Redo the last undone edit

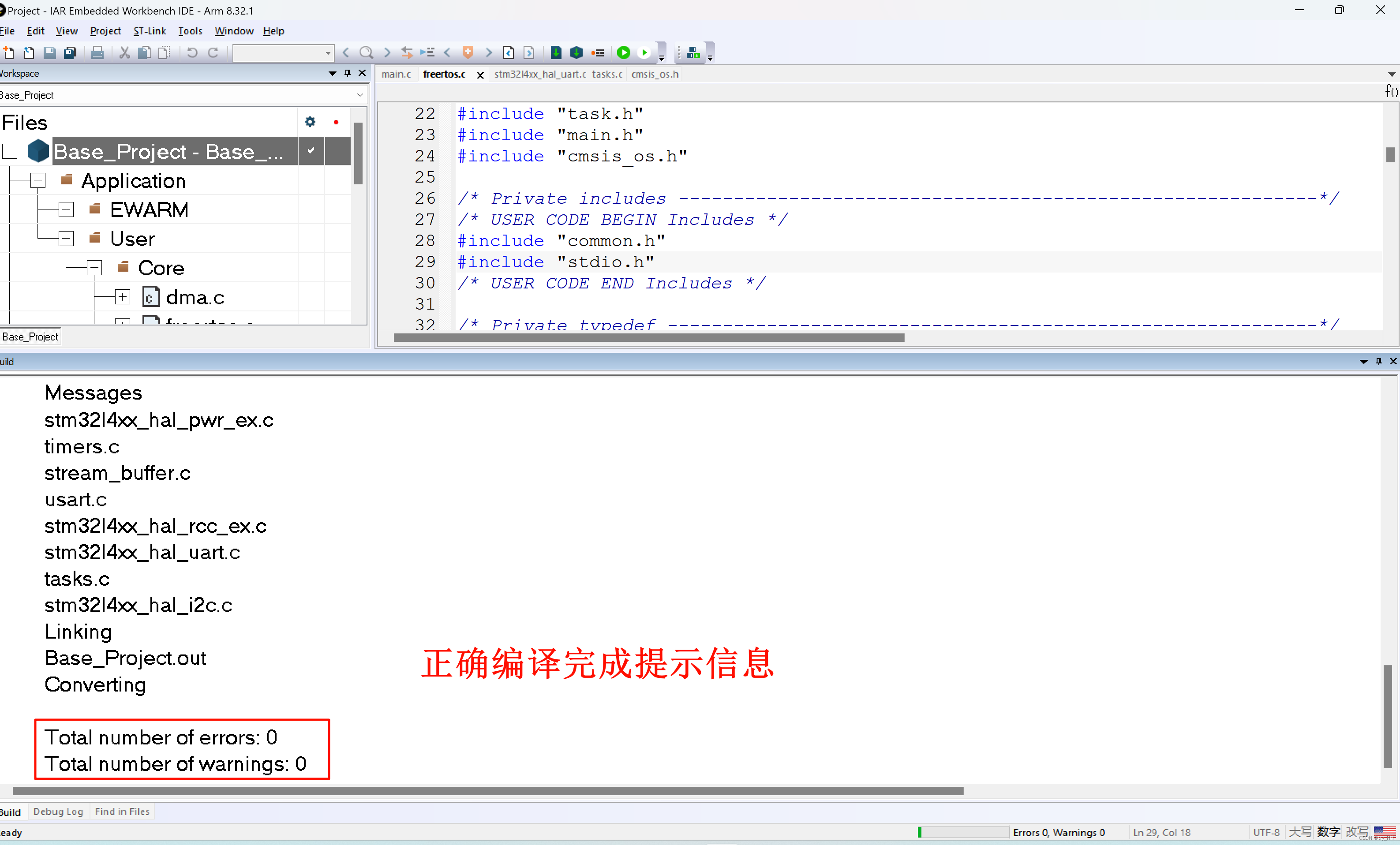(x=213, y=53)
